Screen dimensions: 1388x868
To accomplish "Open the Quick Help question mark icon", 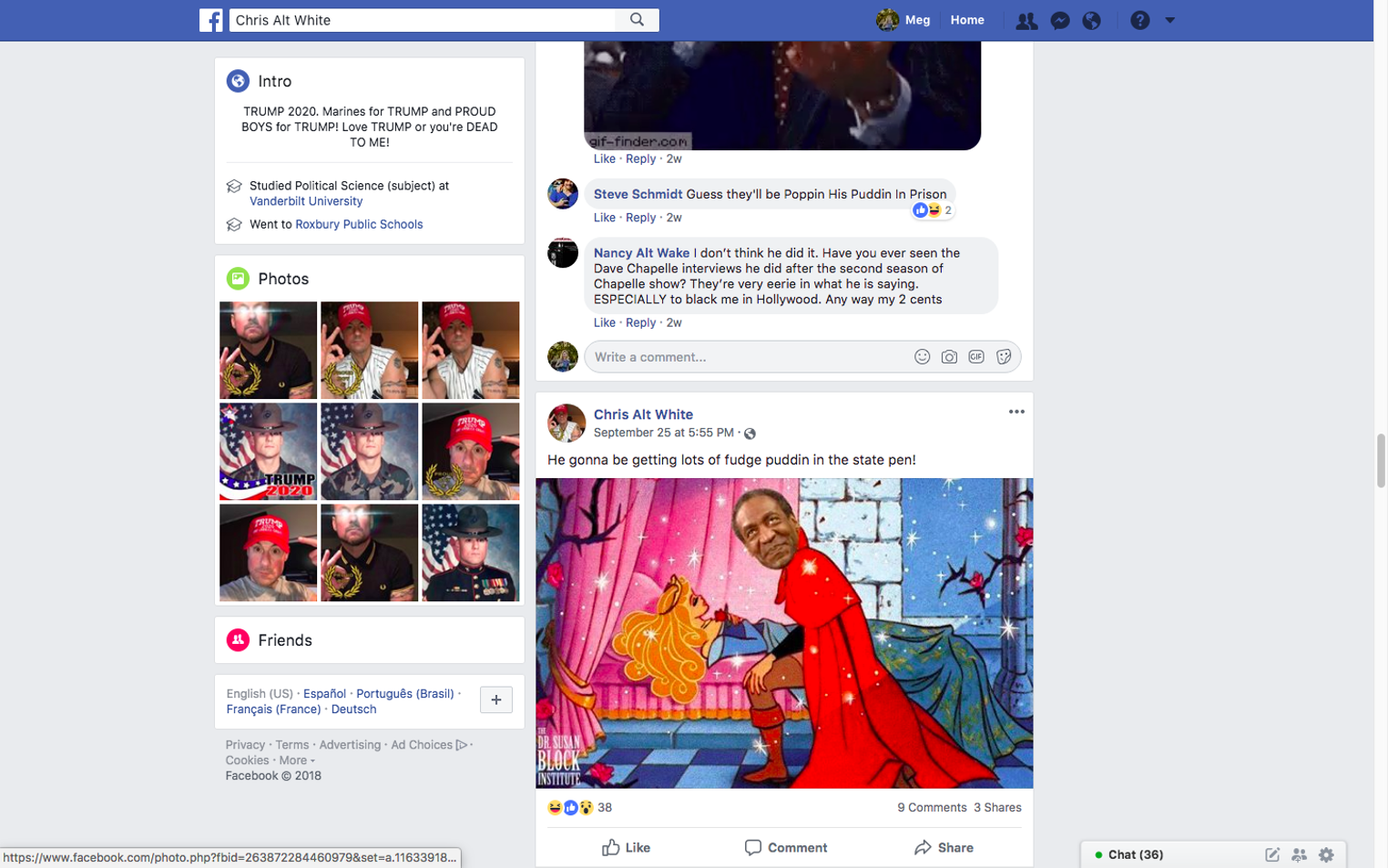I will click(x=1139, y=20).
